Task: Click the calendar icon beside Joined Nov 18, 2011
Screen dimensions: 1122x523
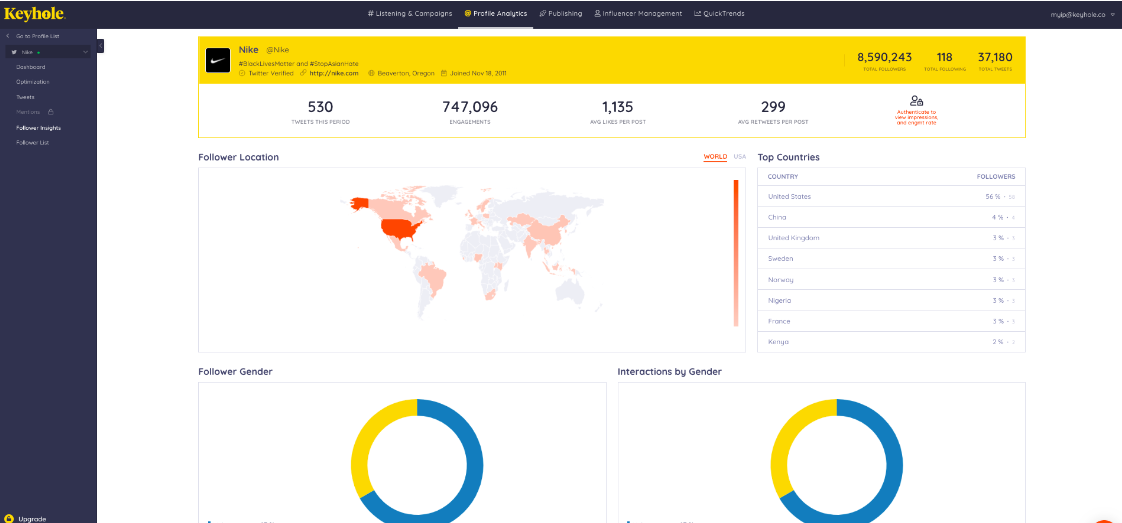Action: tap(444, 73)
